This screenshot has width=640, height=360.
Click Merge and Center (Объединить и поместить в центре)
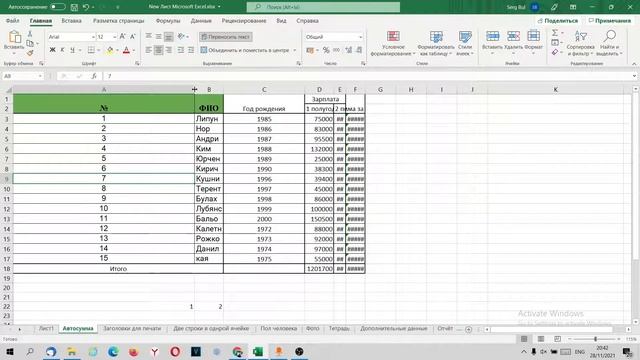coord(245,50)
